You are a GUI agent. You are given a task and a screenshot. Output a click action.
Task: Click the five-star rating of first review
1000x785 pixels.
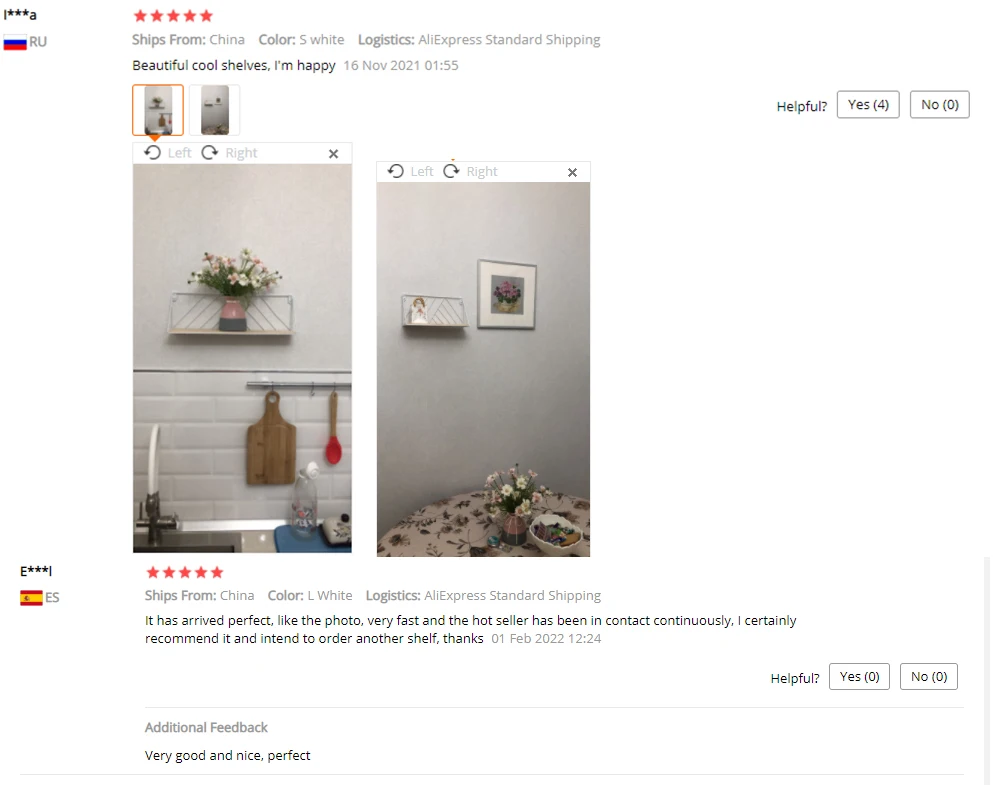[x=173, y=16]
